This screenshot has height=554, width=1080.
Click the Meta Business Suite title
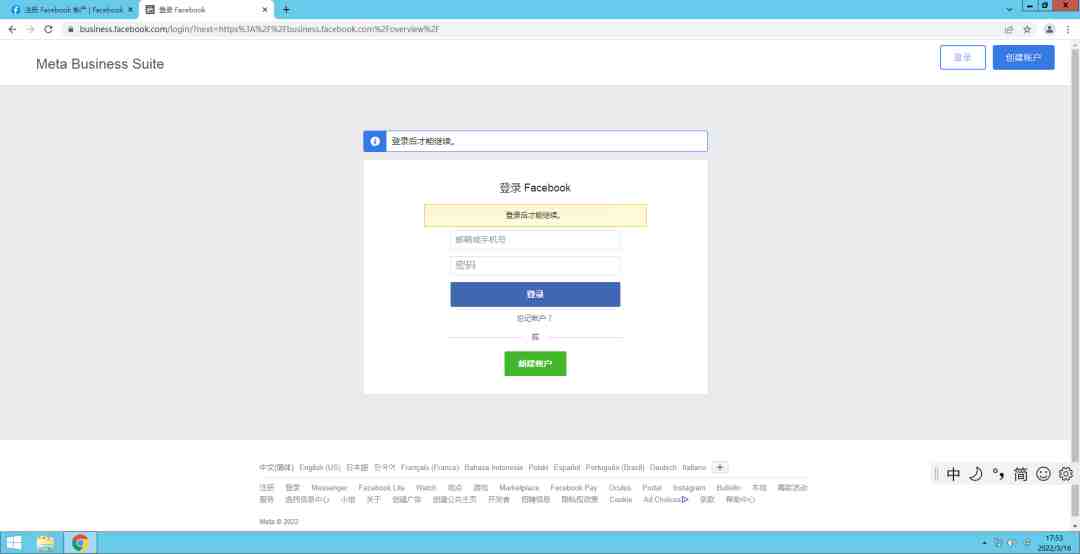100,64
